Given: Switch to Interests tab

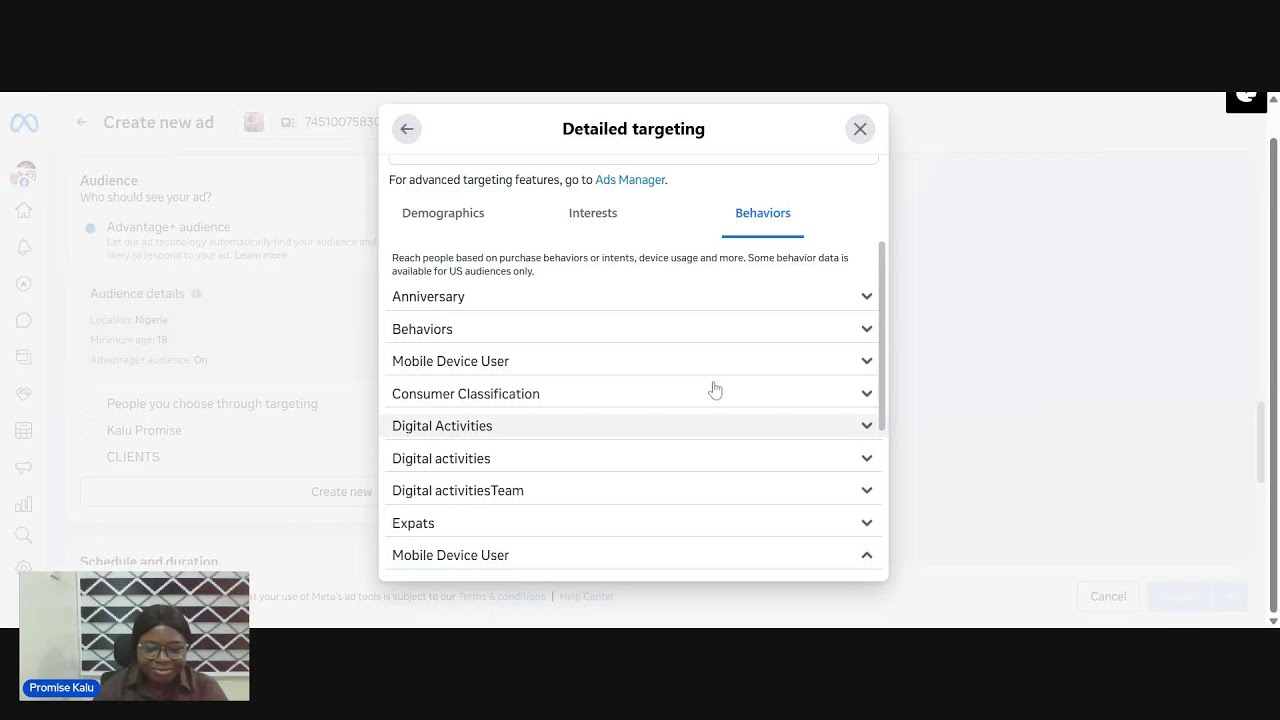Looking at the screenshot, I should point(593,213).
